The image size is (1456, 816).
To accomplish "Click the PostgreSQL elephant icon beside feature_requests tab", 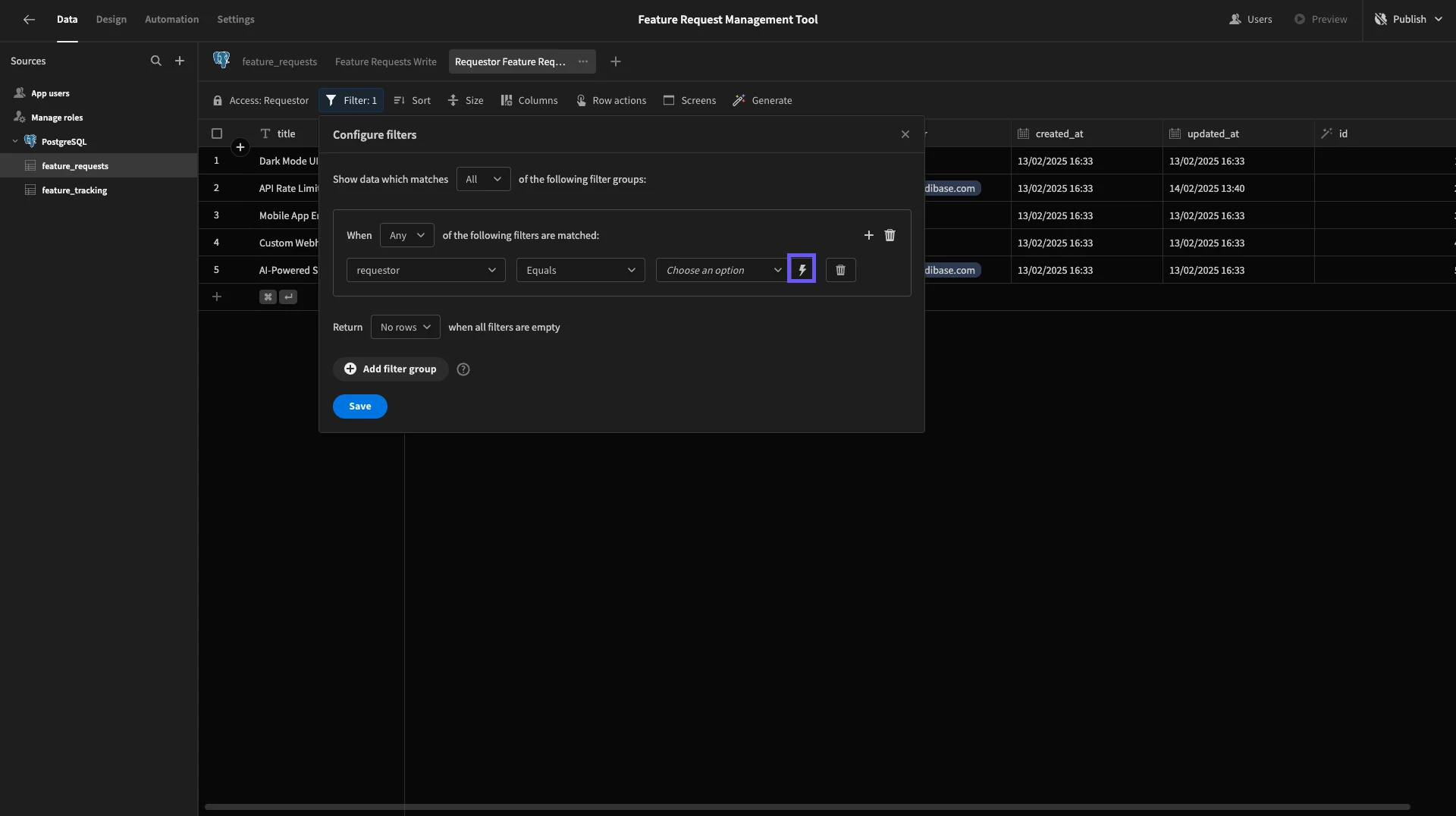I will (x=221, y=61).
